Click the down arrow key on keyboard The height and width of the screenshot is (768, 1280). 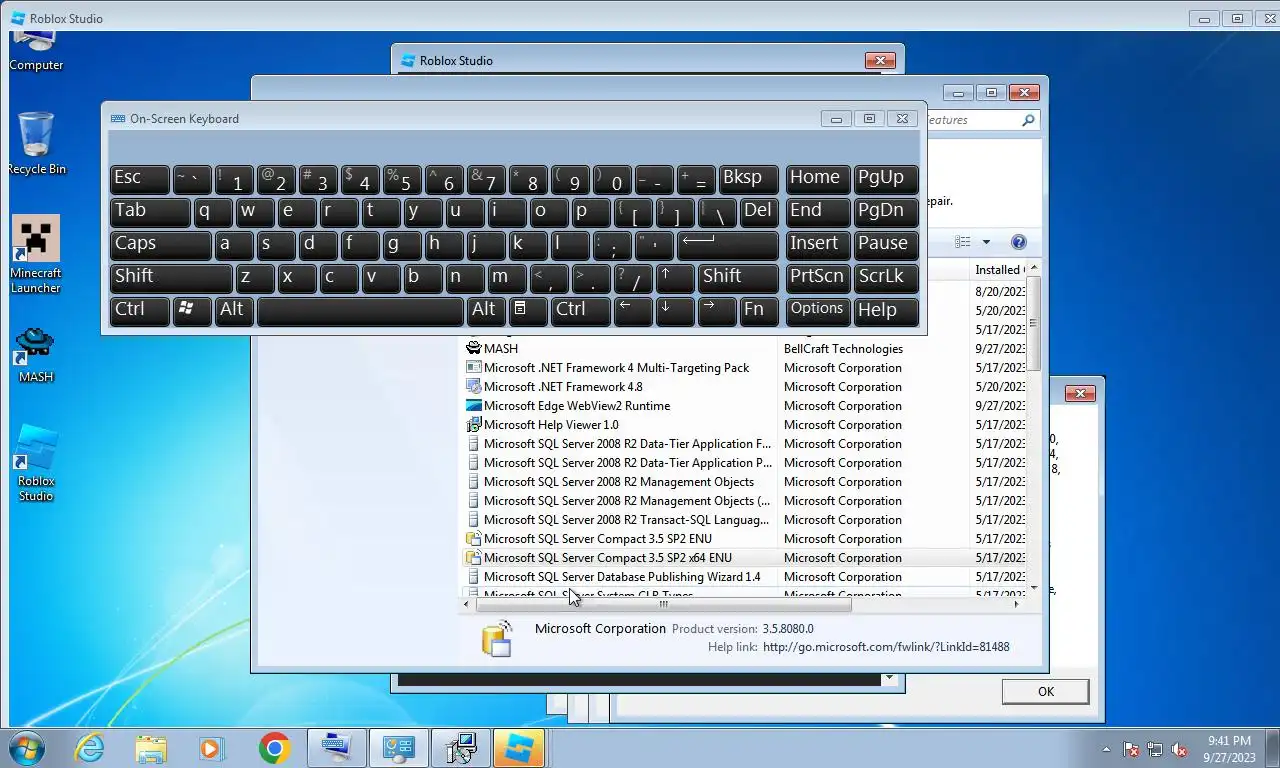[675, 311]
